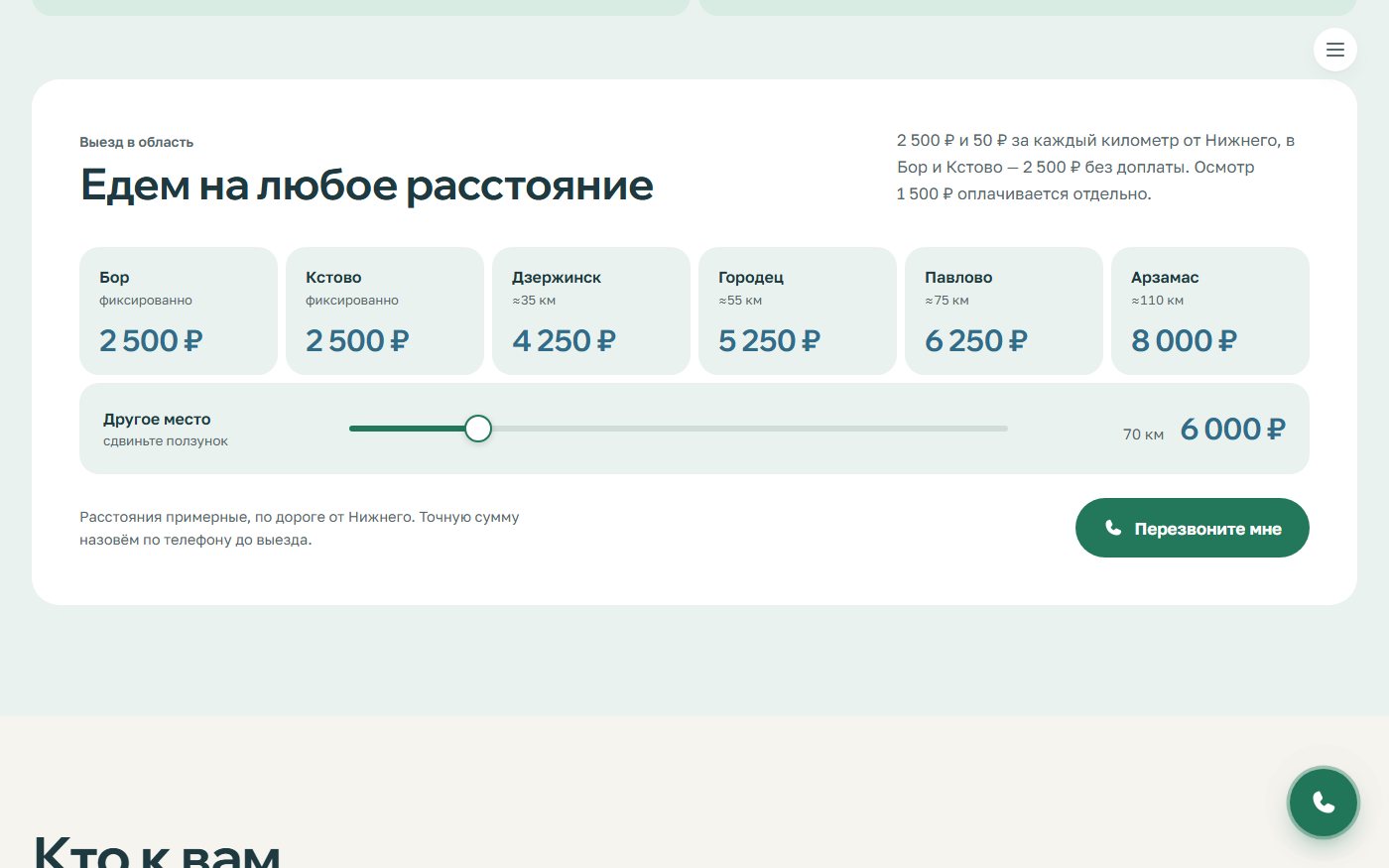
Task: Click the "Перезвоните мне" callback button
Action: point(1193,528)
